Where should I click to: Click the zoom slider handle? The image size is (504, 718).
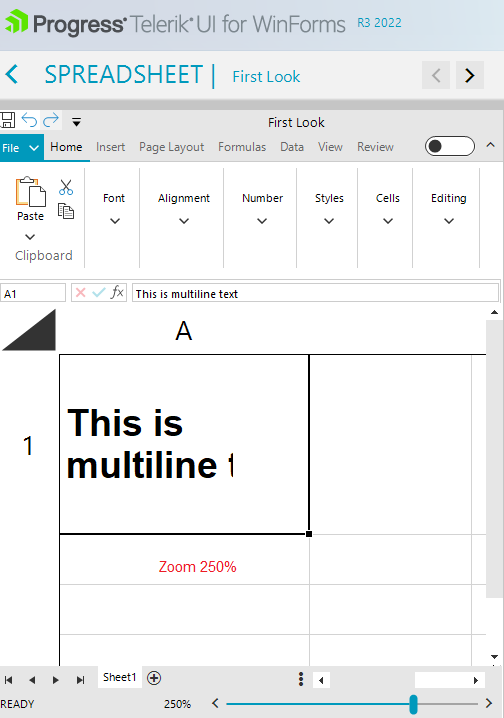coord(413,704)
